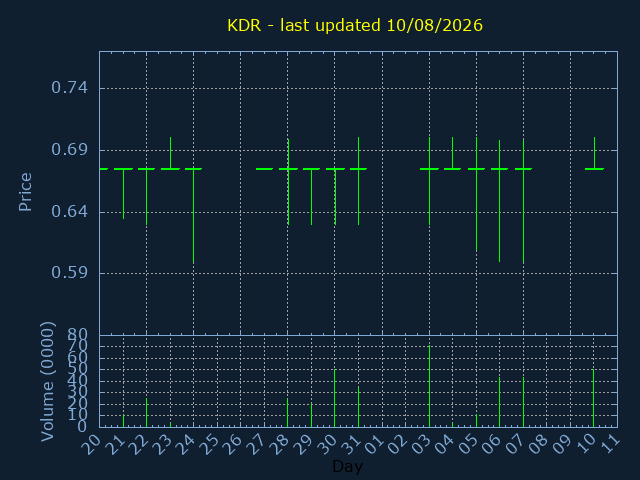This screenshot has width=640, height=480.
Task: Select the 0.74 price axis label
Action: click(x=69, y=87)
